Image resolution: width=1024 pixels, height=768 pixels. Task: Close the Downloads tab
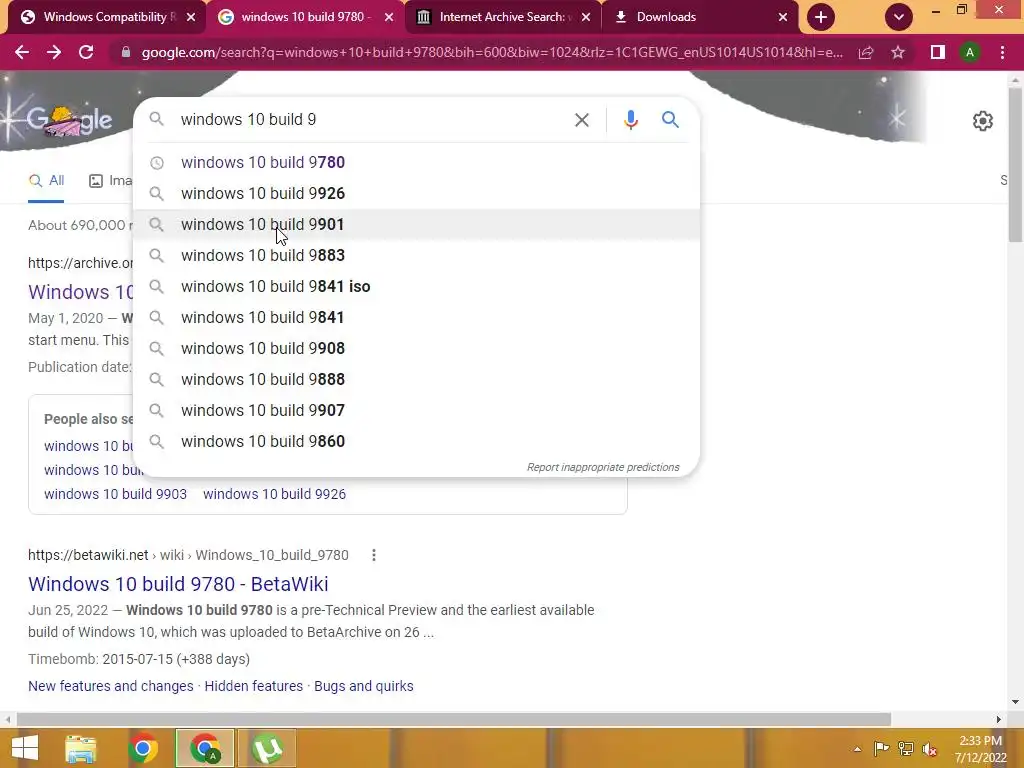point(783,17)
